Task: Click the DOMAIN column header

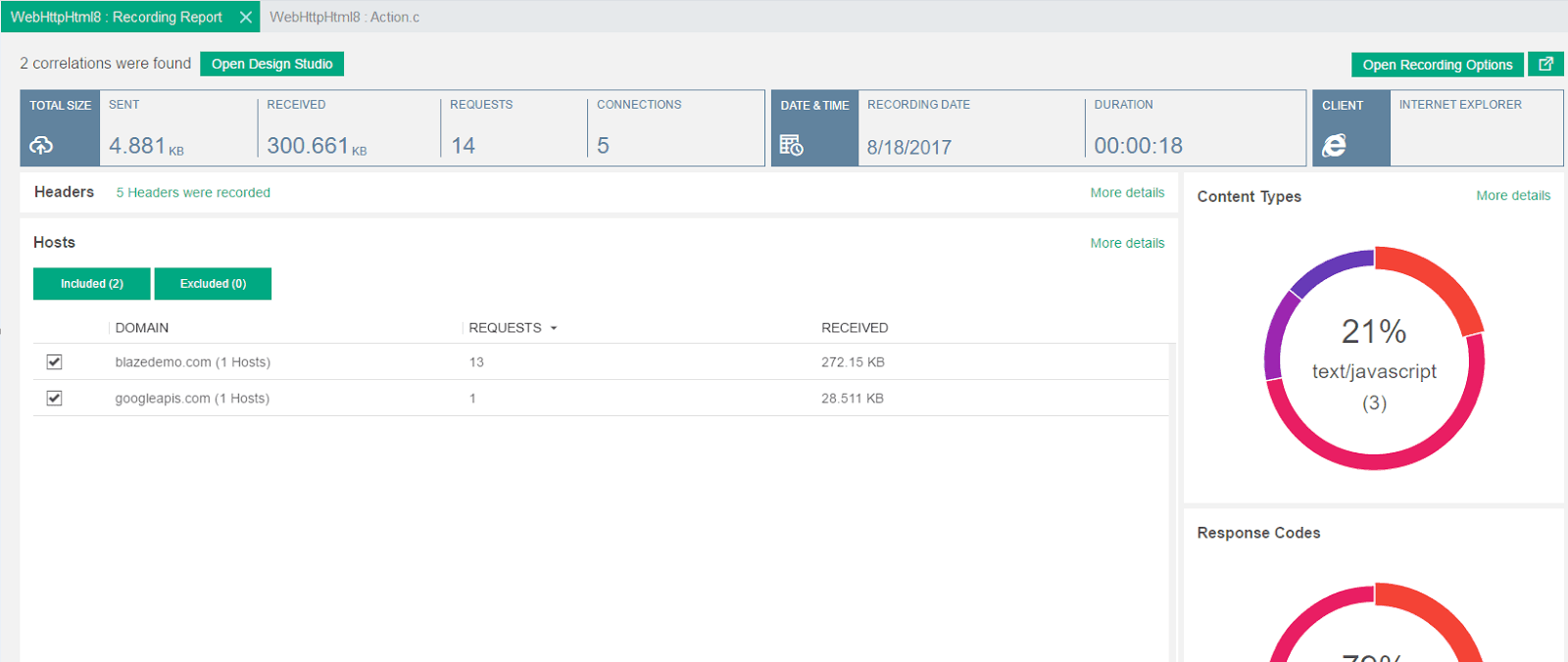Action: pyautogui.click(x=142, y=328)
